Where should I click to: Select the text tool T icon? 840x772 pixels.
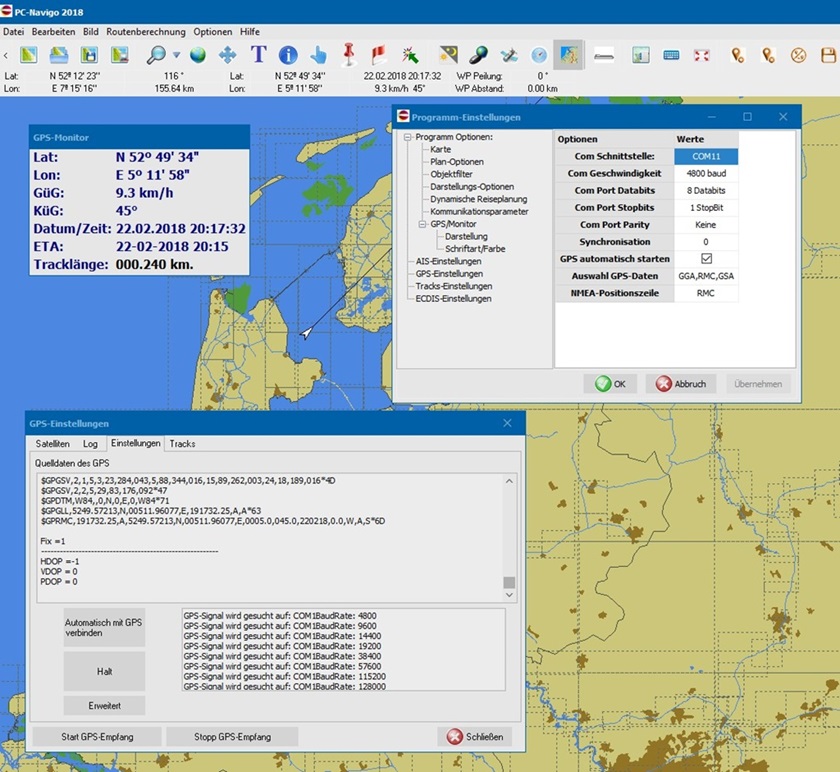[258, 55]
